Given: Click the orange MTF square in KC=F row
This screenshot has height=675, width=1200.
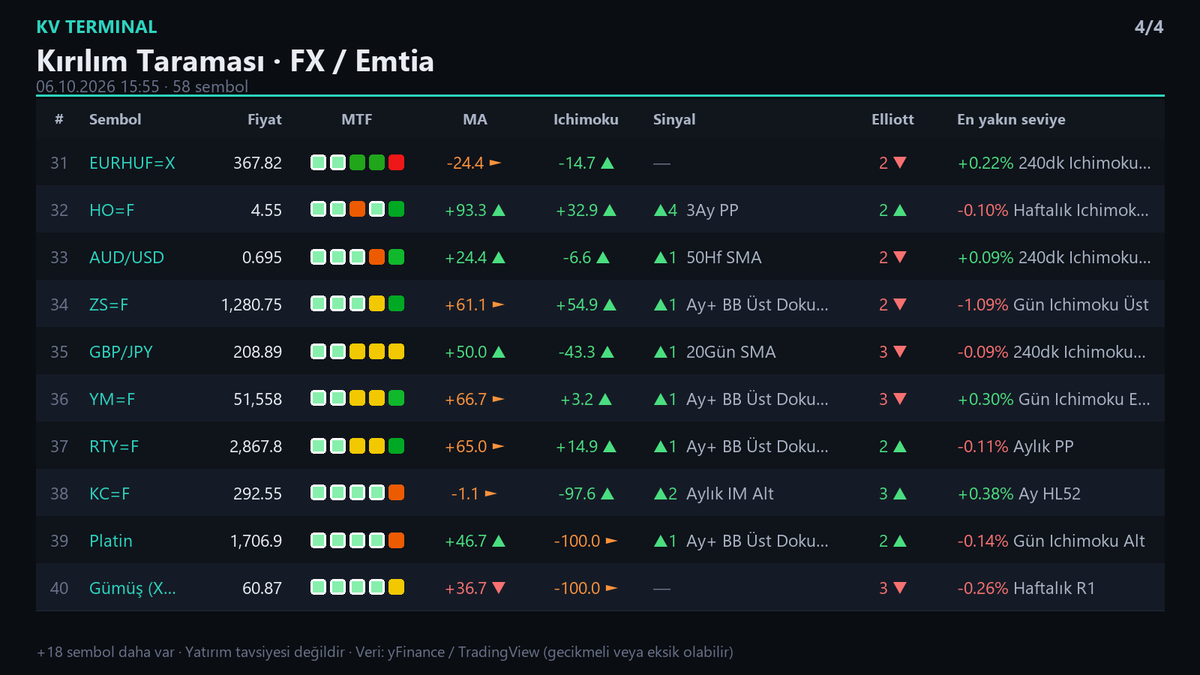Looking at the screenshot, I should click(396, 493).
